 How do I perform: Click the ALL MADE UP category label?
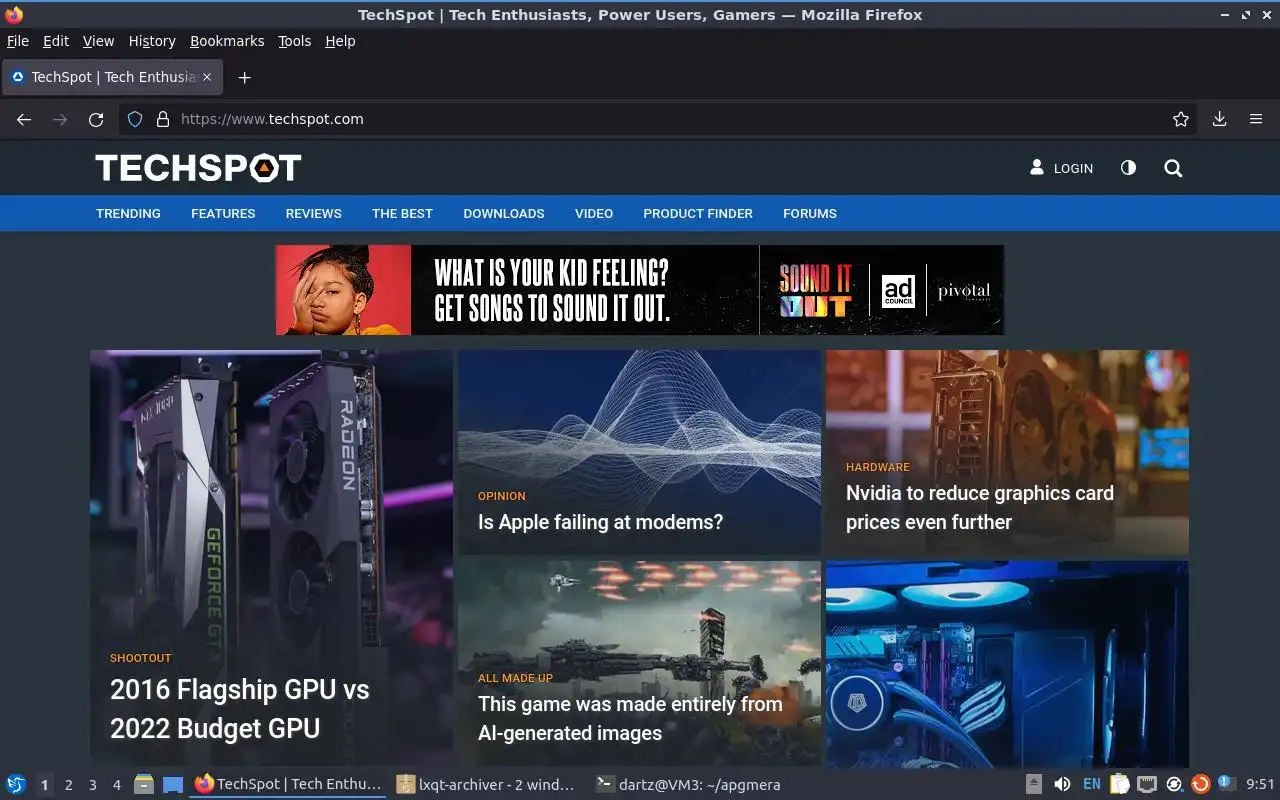pyautogui.click(x=515, y=678)
